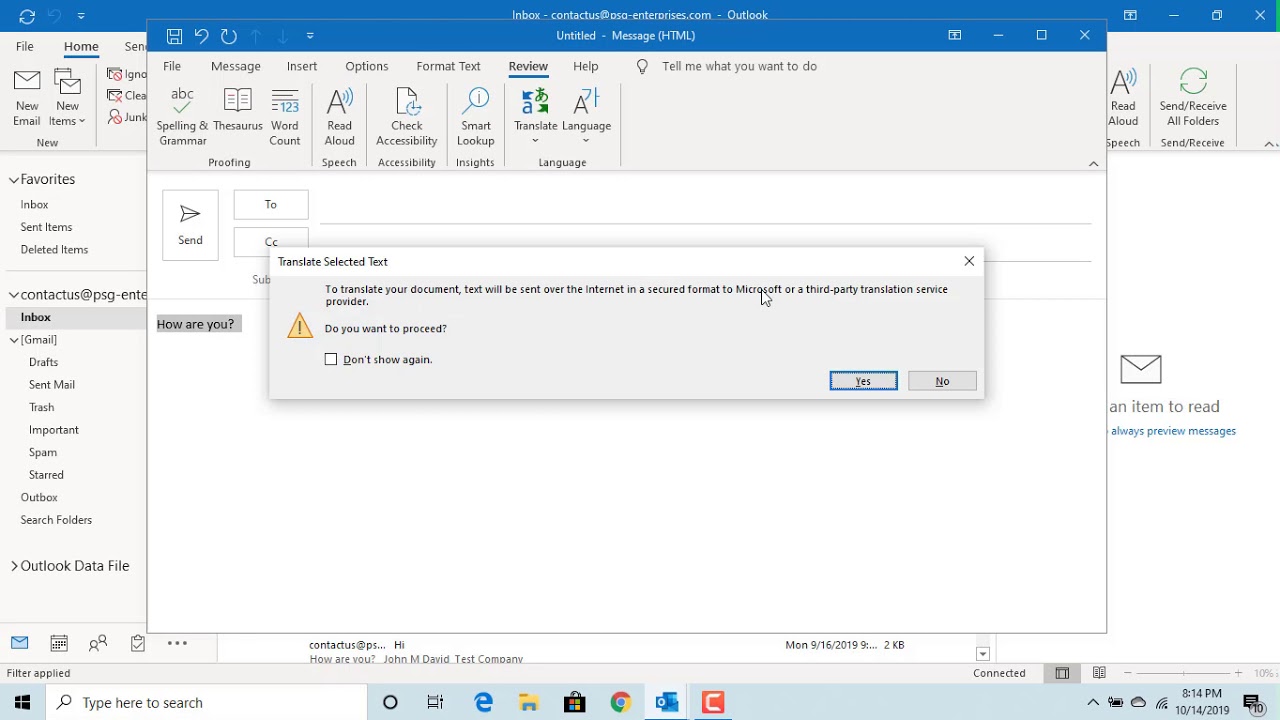Image resolution: width=1280 pixels, height=720 pixels.
Task: Click the Send button icon
Action: click(x=190, y=213)
